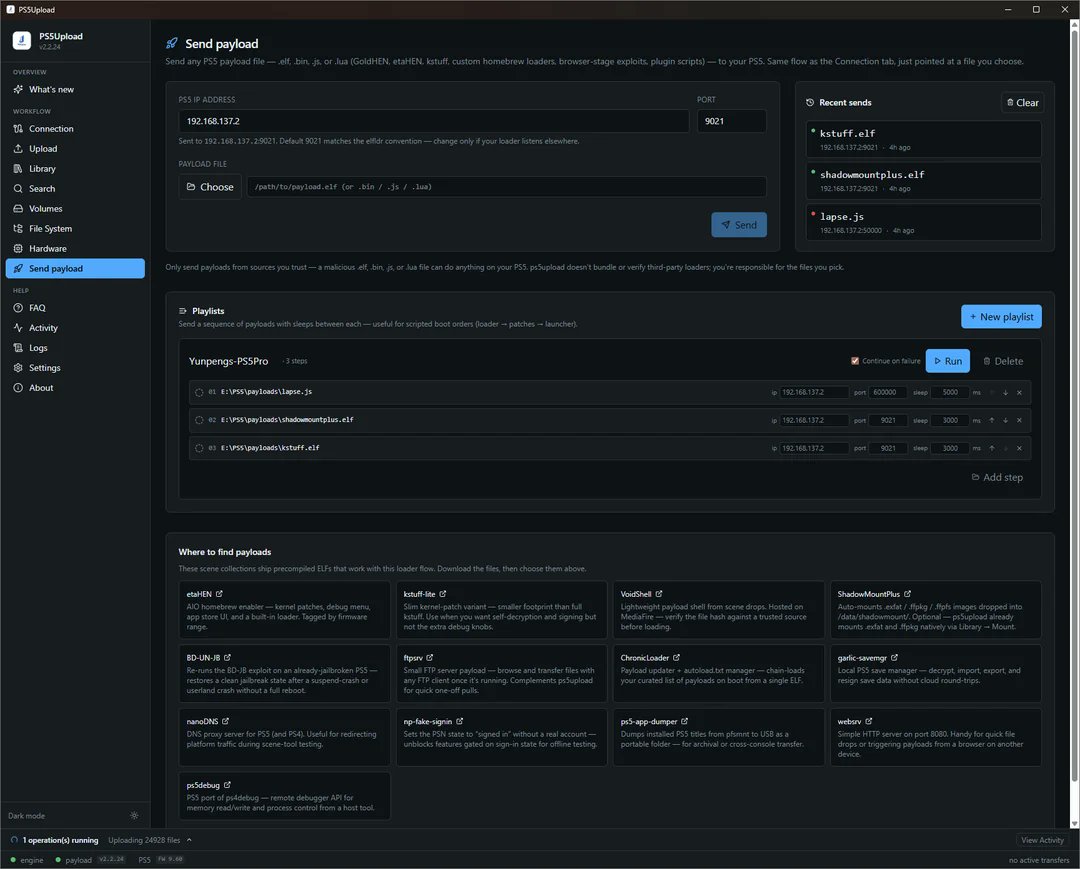Click the port field showing 9021 at top

click(731, 121)
